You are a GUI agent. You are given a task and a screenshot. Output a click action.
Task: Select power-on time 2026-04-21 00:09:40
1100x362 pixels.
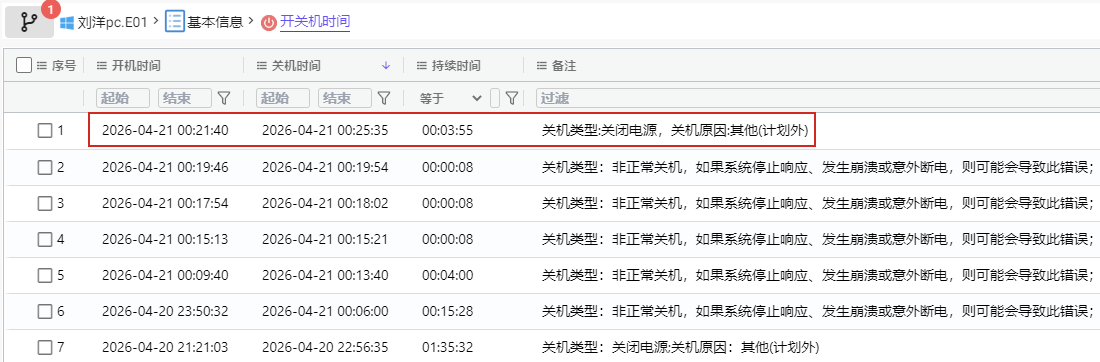click(165, 275)
